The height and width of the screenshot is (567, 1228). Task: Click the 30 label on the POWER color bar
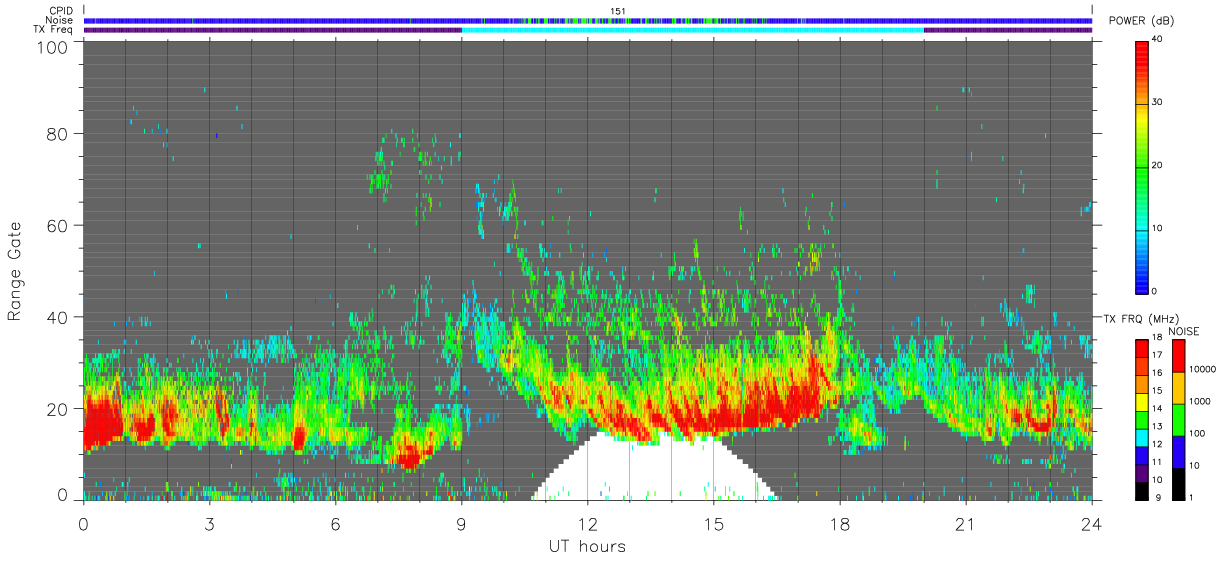click(1157, 102)
